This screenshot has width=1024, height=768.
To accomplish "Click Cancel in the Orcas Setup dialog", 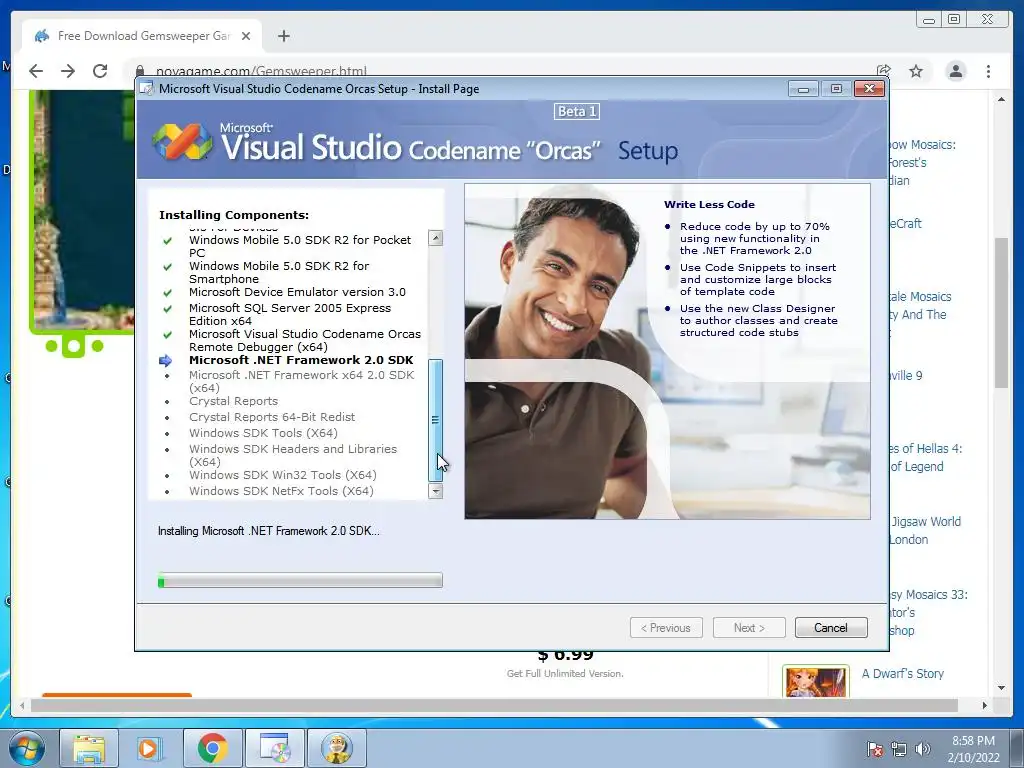I will (x=831, y=628).
